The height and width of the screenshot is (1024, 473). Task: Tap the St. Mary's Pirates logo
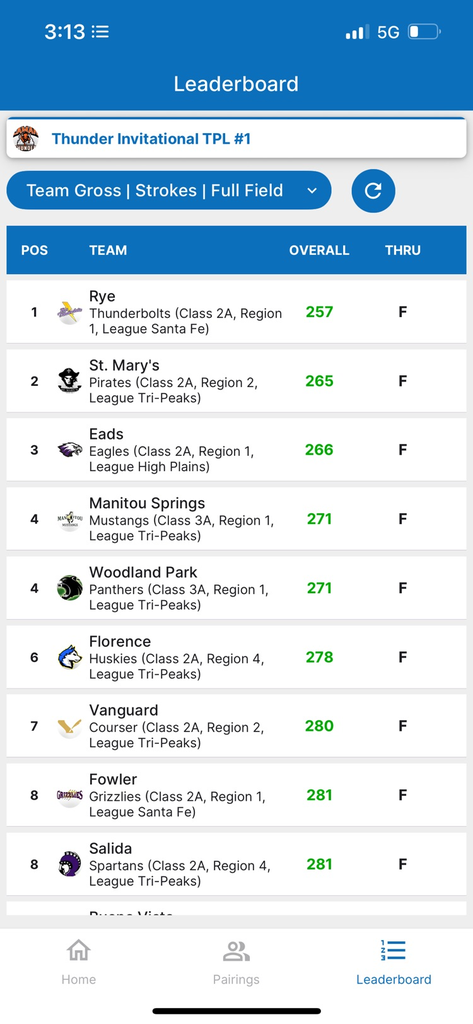[70, 381]
